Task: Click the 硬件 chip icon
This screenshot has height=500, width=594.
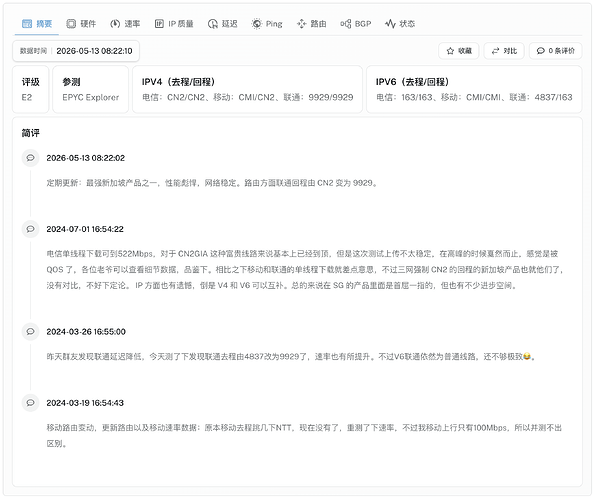Action: click(x=71, y=24)
